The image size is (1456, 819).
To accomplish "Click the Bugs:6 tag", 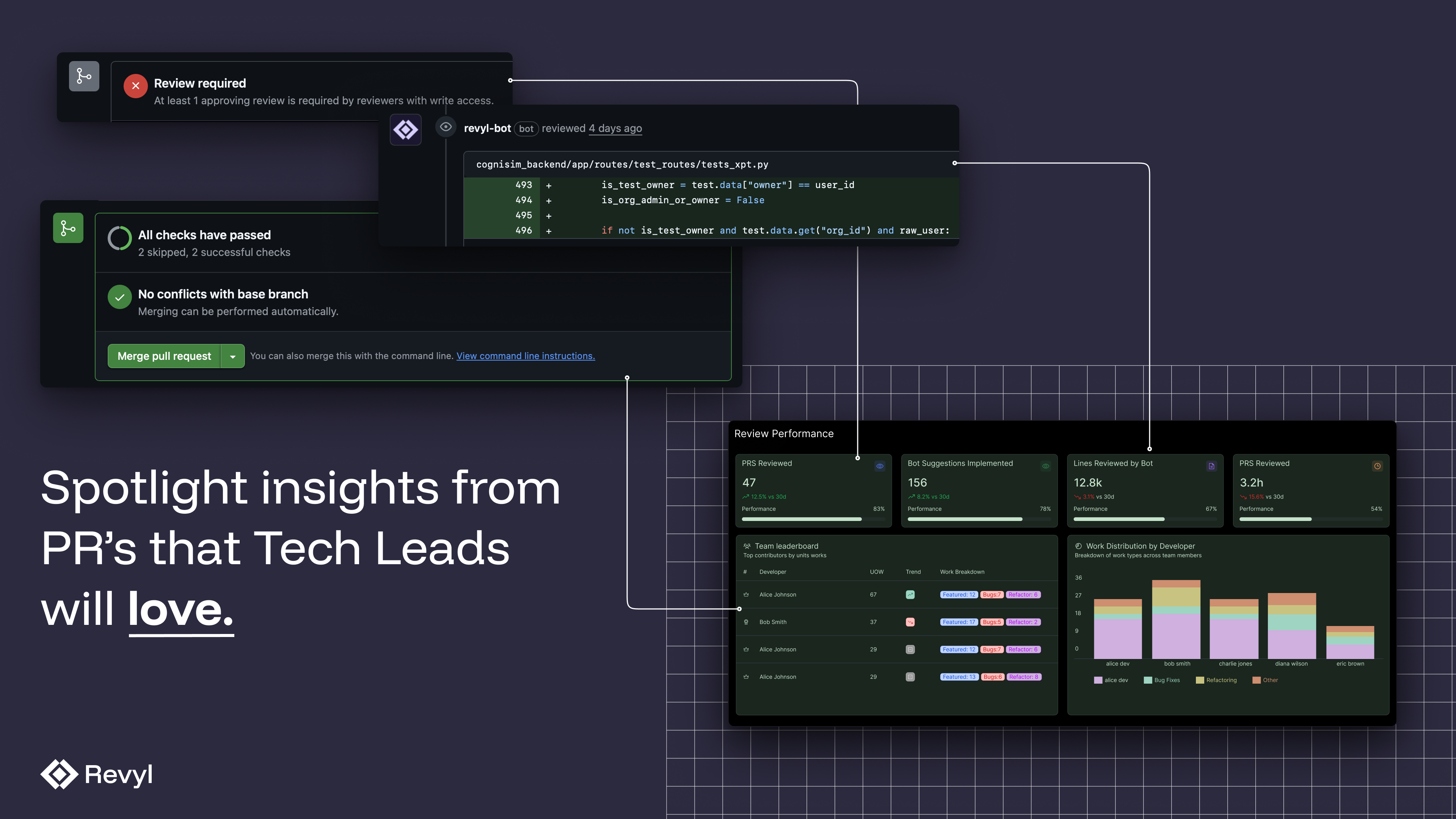I will pos(993,676).
